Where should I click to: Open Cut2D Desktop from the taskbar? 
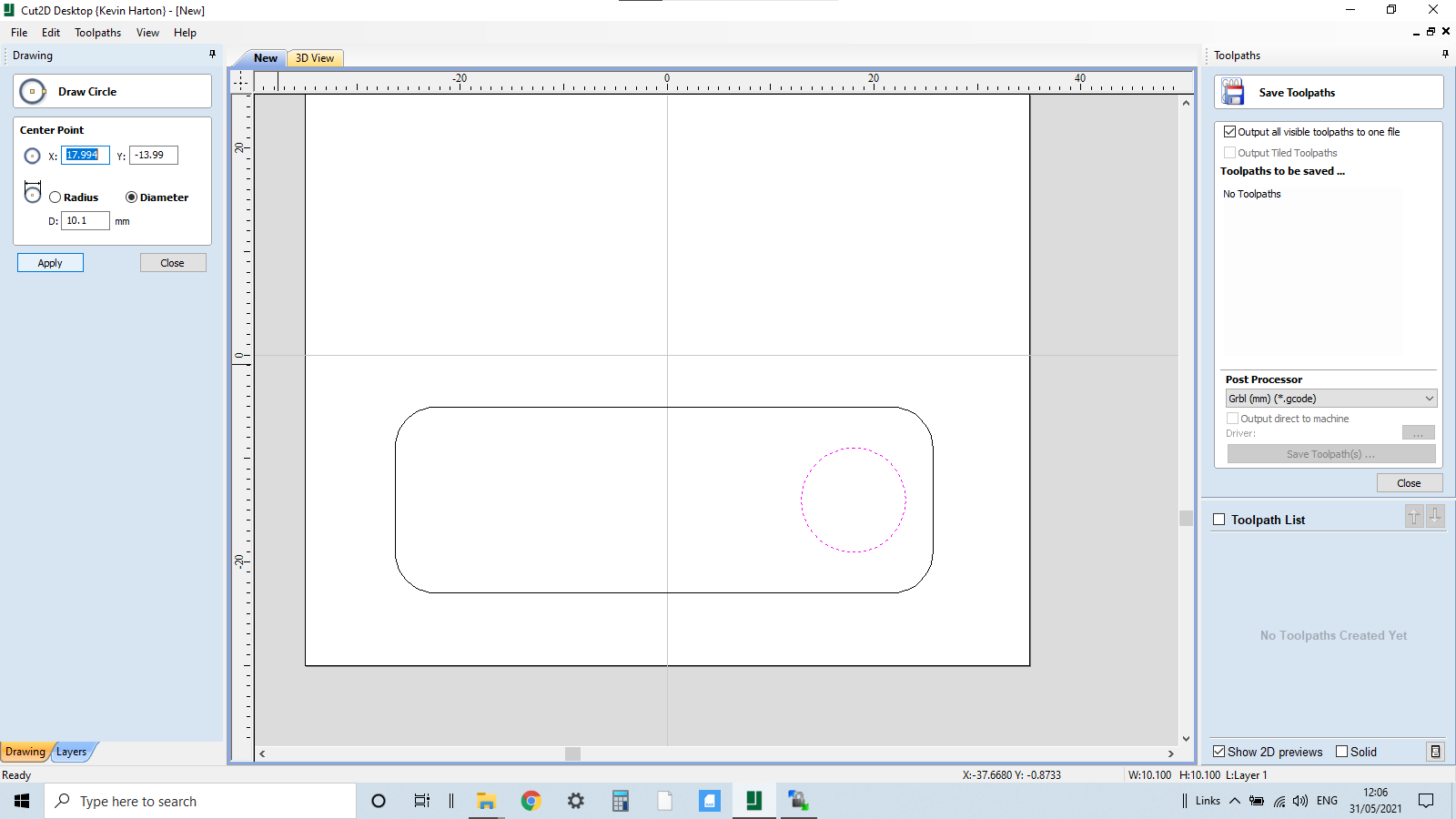(753, 801)
